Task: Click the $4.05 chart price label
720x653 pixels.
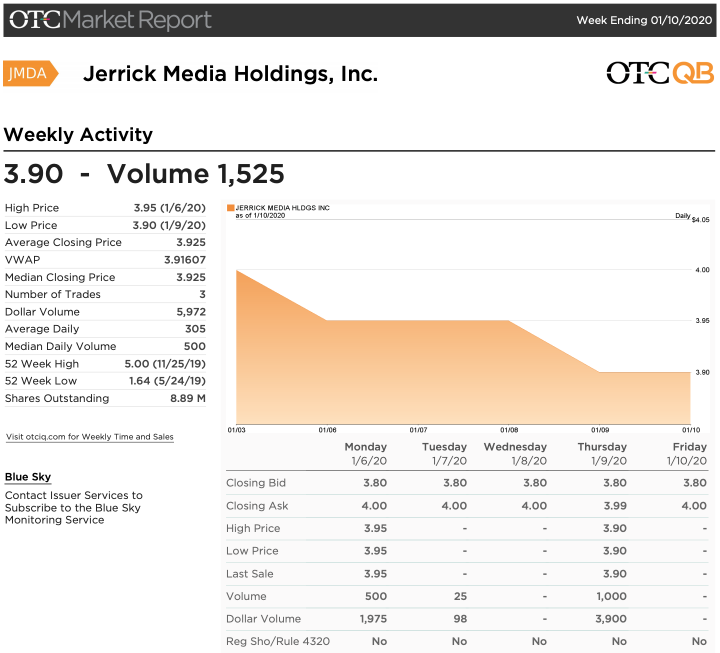Action: [x=701, y=220]
